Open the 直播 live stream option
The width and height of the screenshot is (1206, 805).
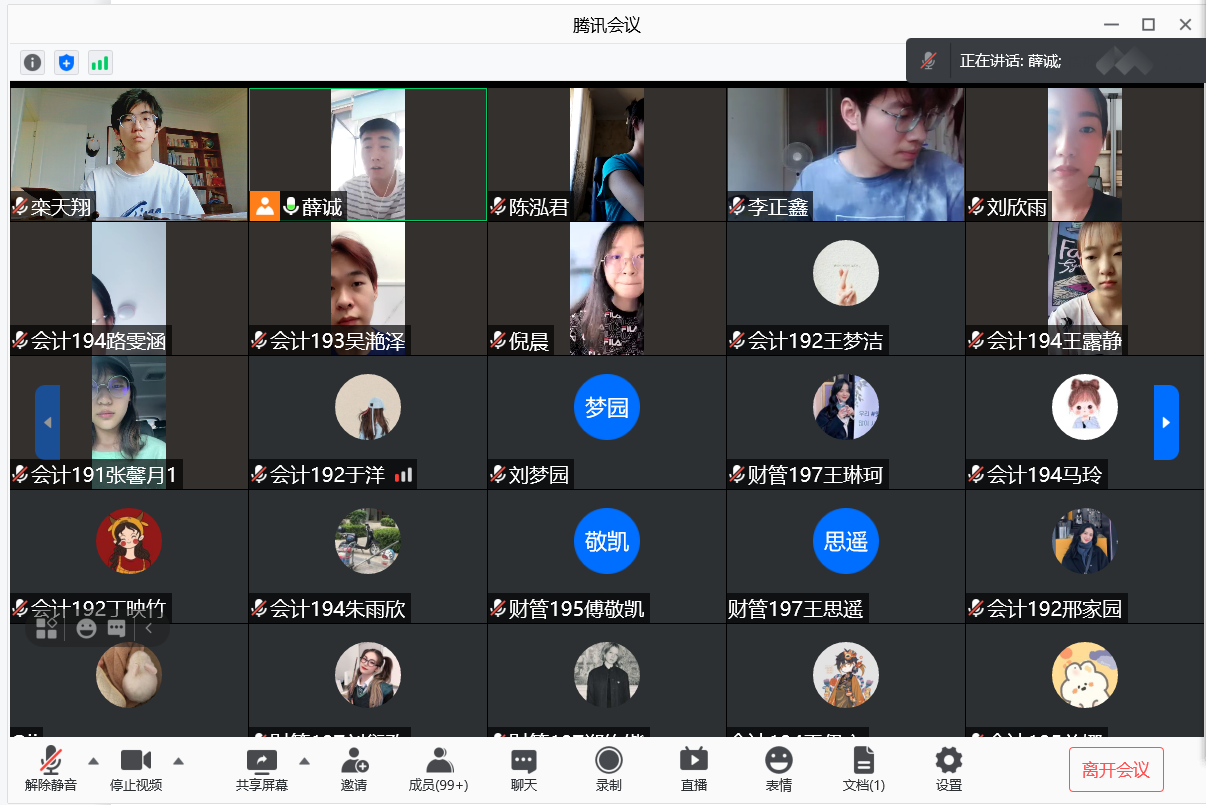(694, 769)
